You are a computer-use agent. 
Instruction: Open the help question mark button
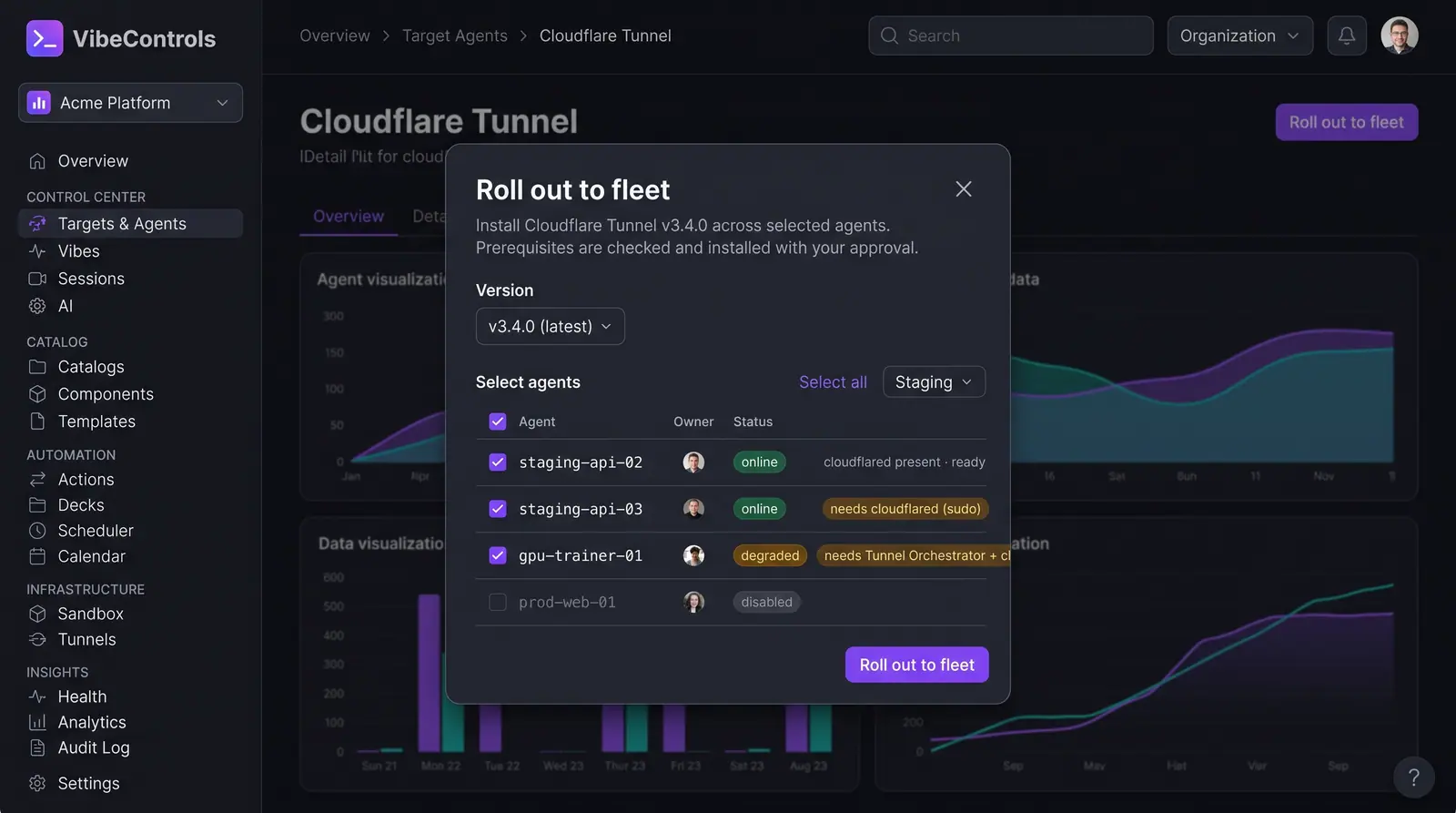pyautogui.click(x=1413, y=777)
